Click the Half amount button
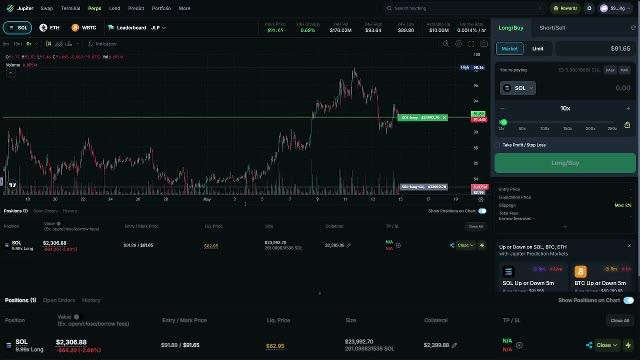The width and height of the screenshot is (640, 360). 610,70
